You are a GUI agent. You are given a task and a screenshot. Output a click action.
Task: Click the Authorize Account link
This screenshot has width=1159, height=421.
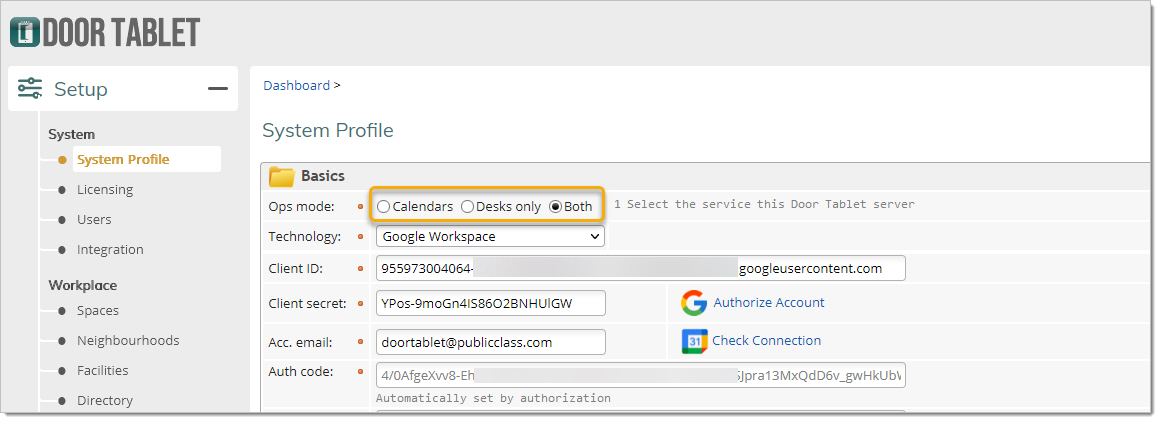[769, 303]
